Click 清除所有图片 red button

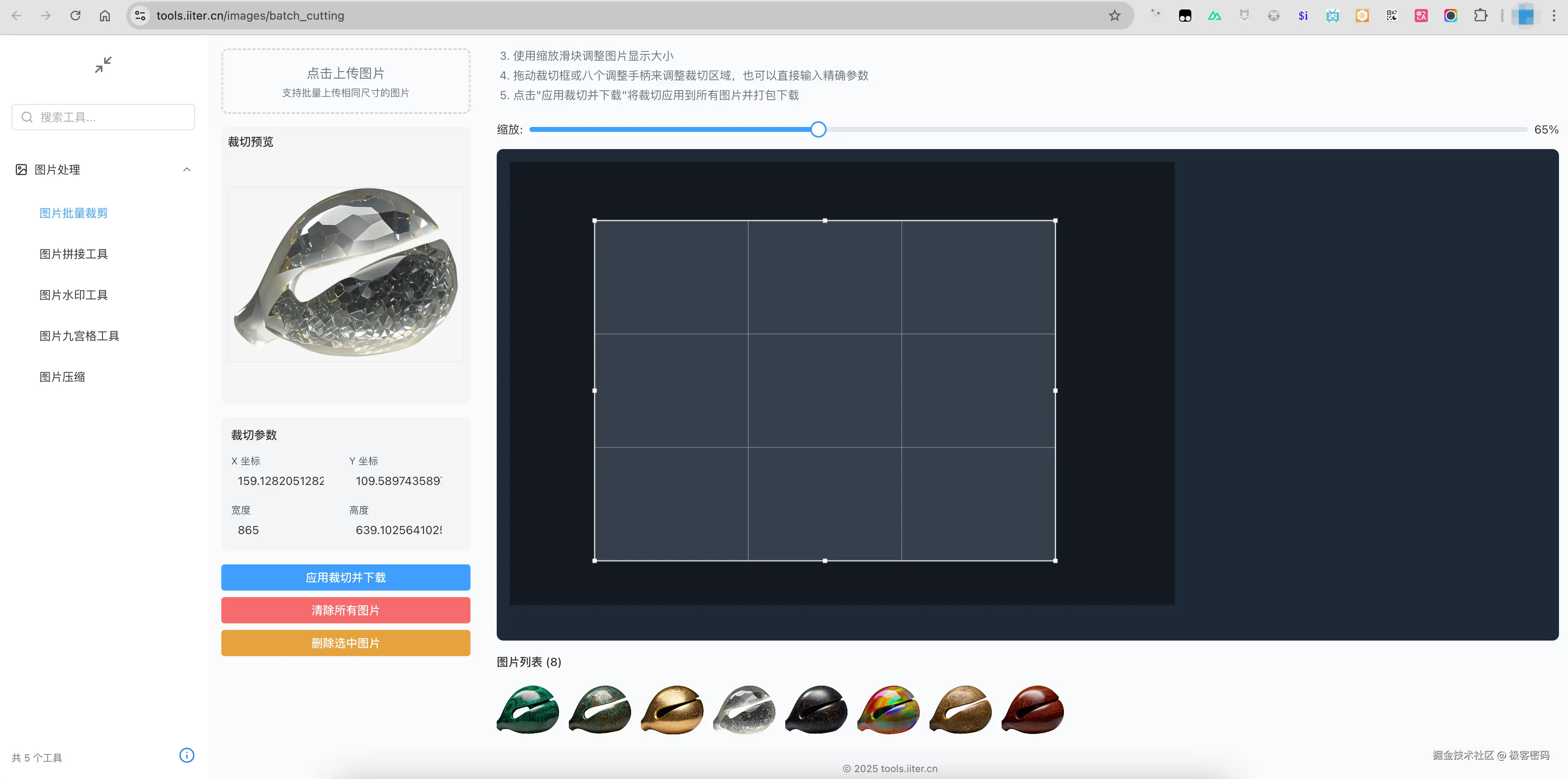[345, 610]
